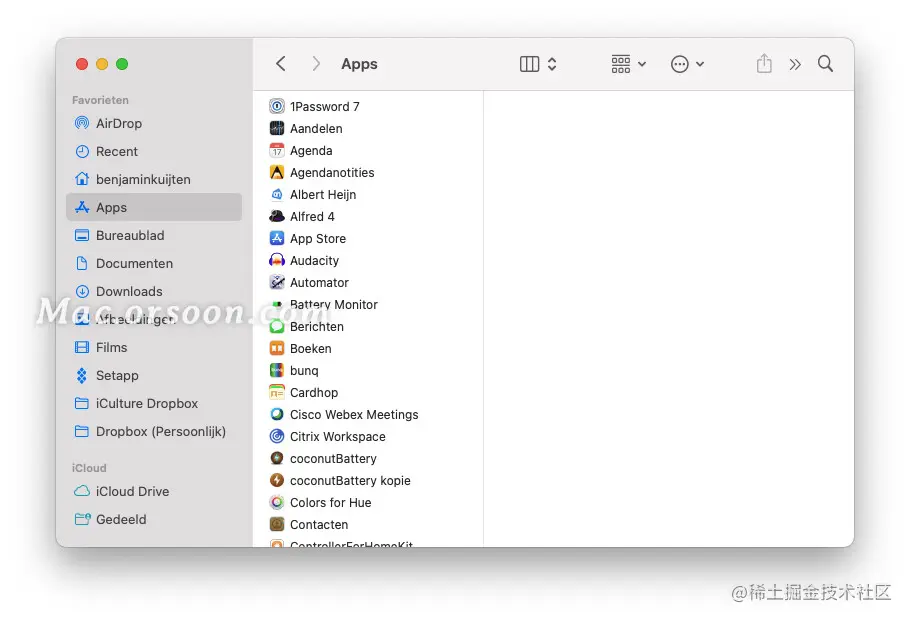Select the Citrix Workspace icon
This screenshot has width=910, height=621.
pos(277,436)
